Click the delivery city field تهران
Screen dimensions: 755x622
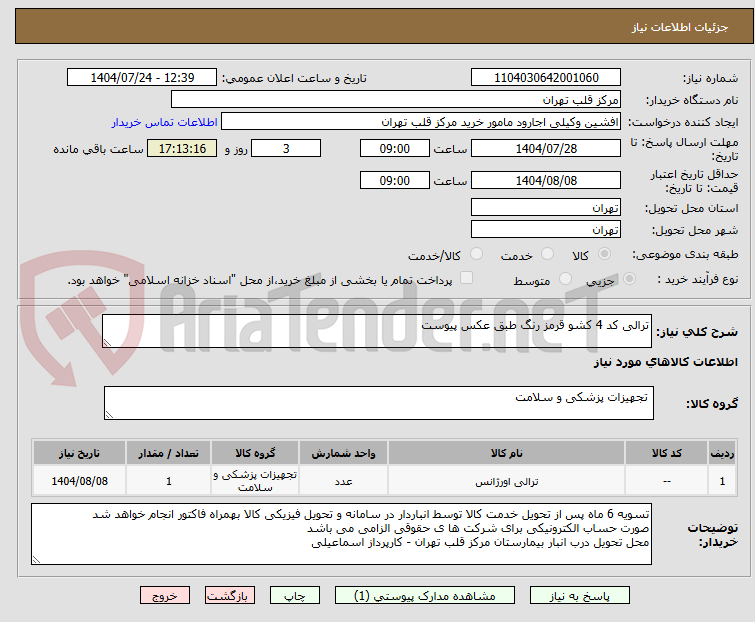point(546,230)
